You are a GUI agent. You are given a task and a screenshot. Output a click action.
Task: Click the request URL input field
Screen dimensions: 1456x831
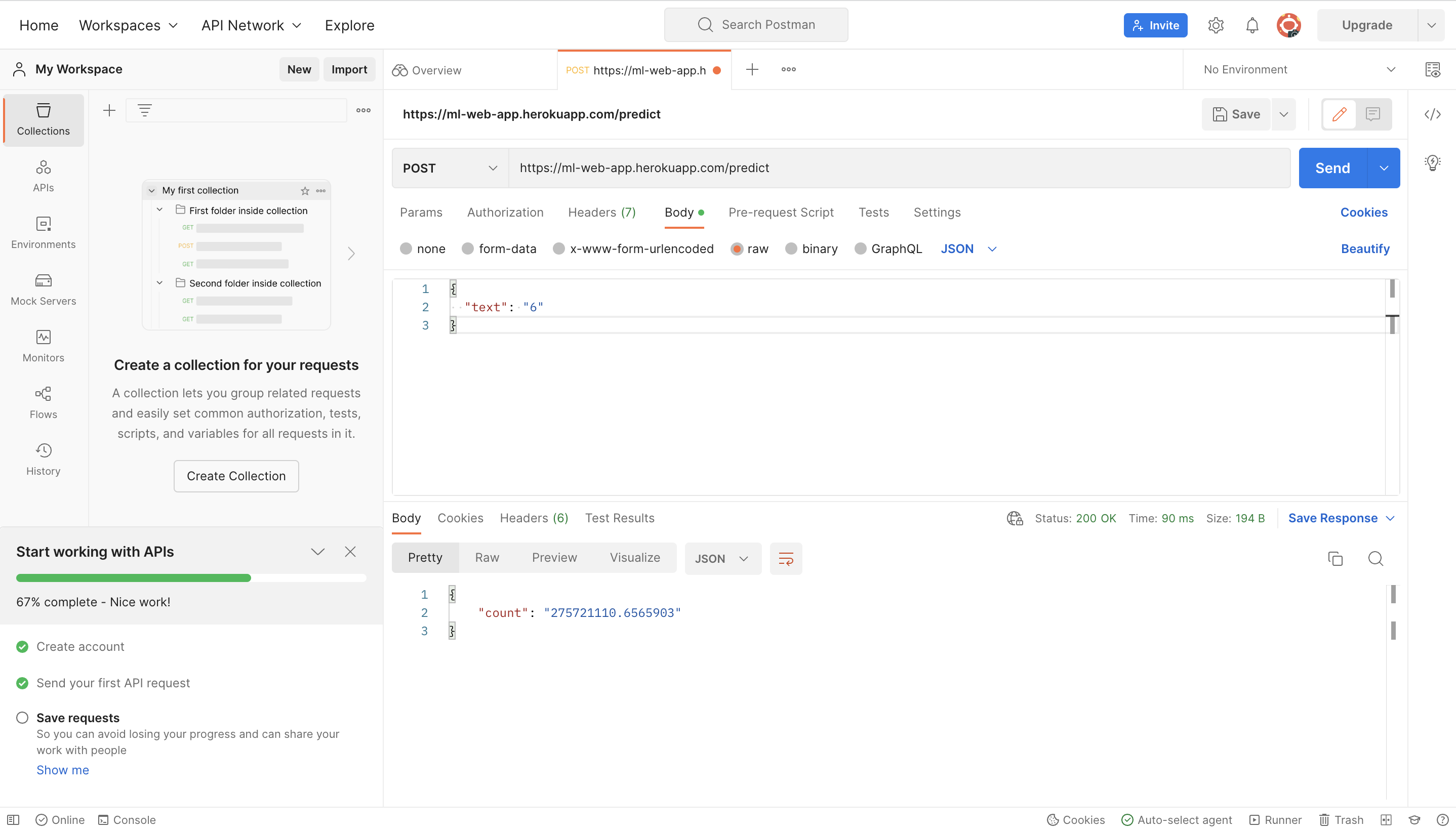(x=799, y=167)
